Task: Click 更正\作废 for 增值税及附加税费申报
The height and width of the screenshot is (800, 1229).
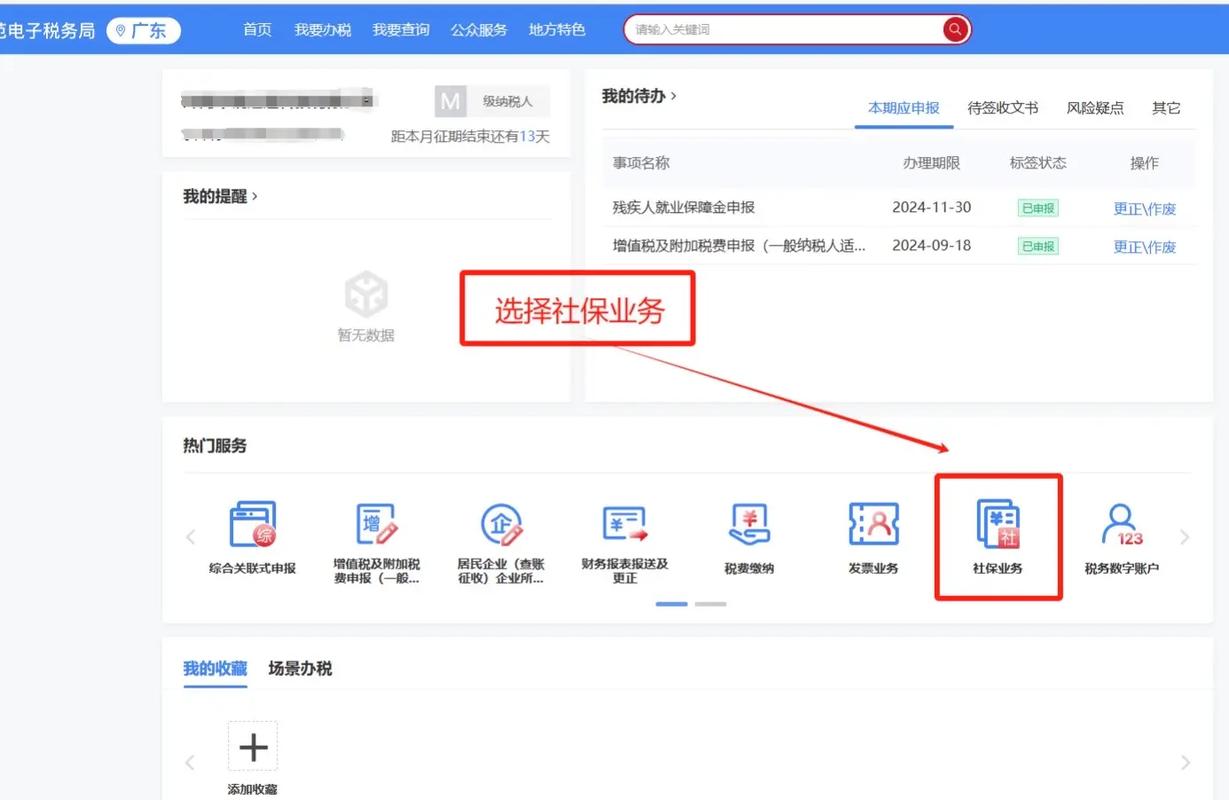Action: (1145, 247)
